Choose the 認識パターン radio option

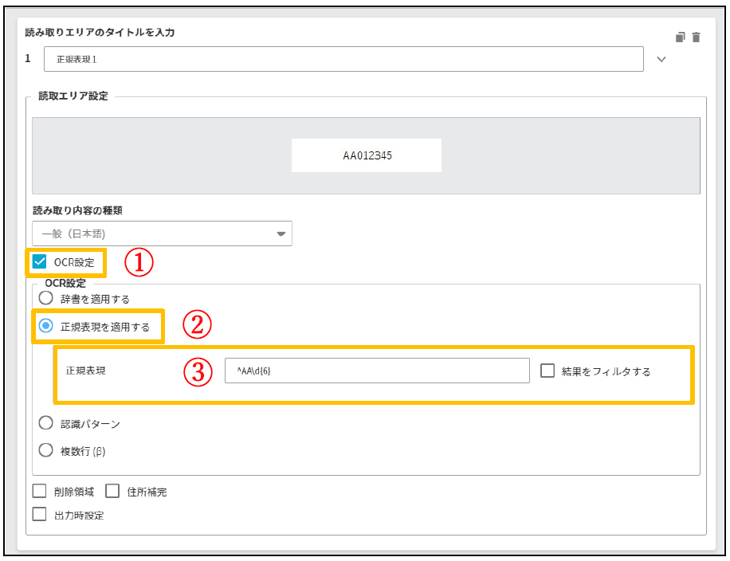45,423
